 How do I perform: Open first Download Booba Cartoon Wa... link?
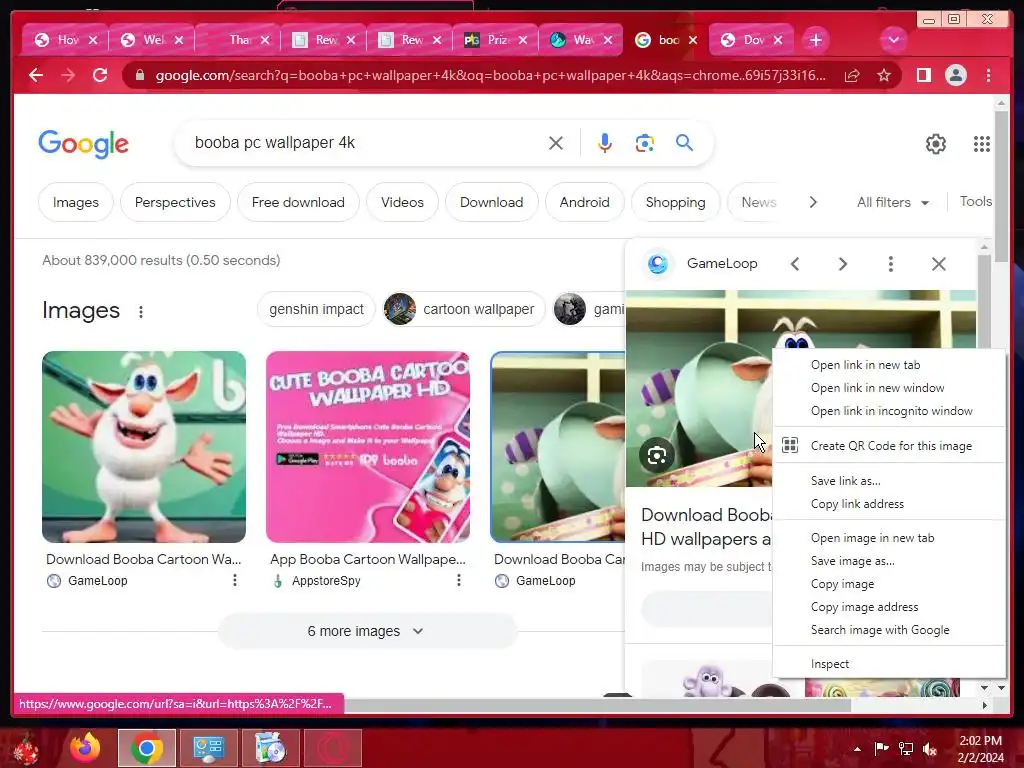coord(144,559)
